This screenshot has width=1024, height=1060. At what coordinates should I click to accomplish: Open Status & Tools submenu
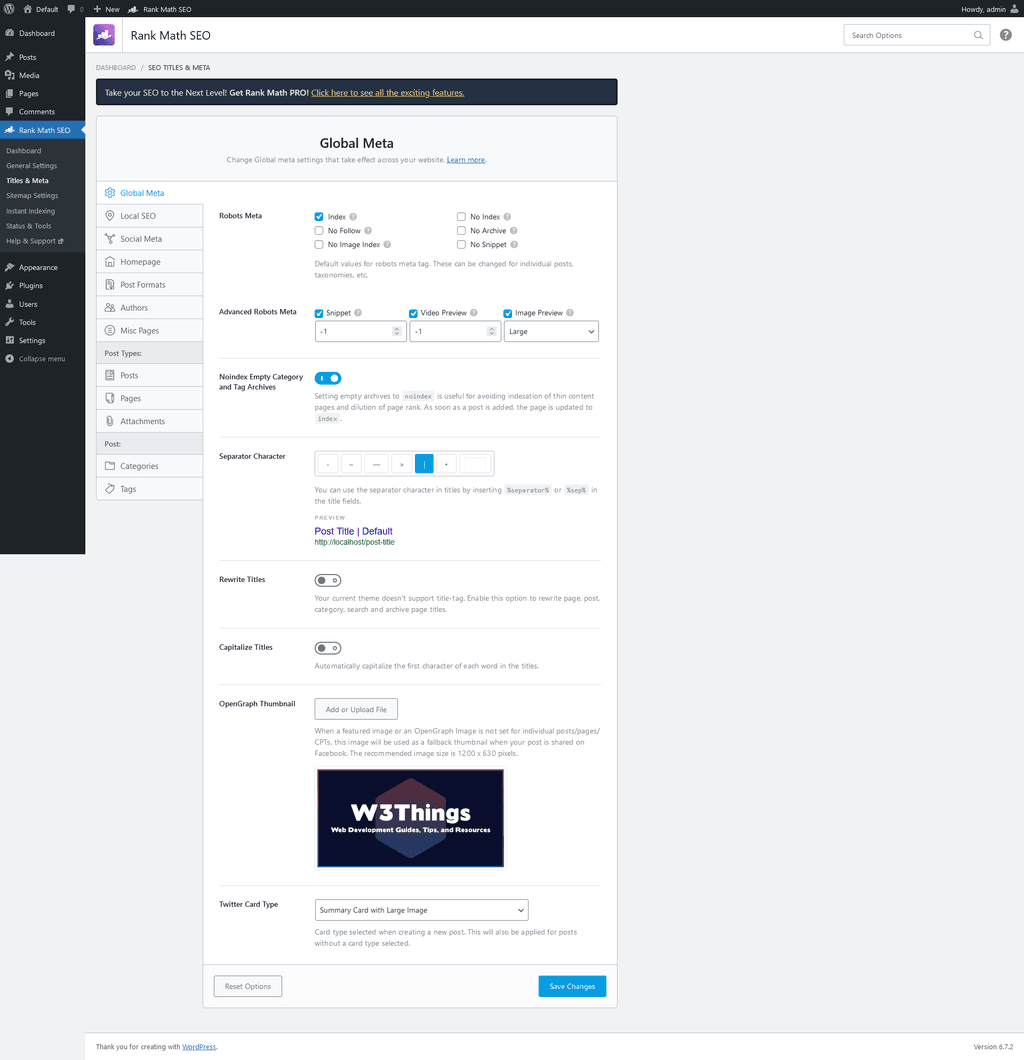28,226
